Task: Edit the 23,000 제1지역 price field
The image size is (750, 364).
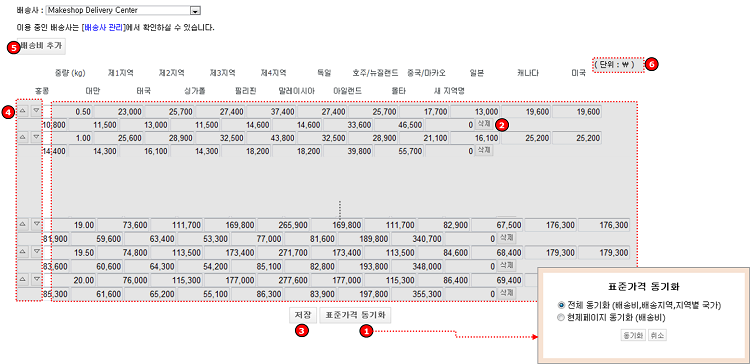Action: point(118,112)
